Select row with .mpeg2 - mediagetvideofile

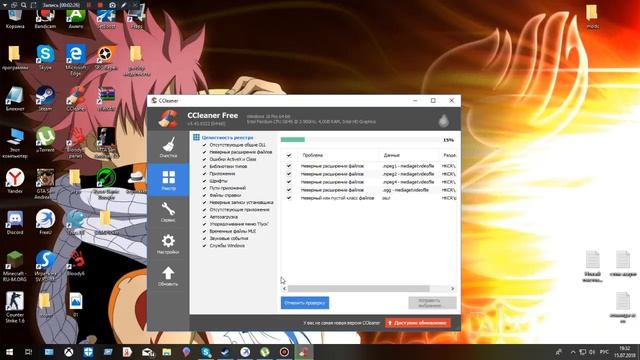[x=369, y=174]
